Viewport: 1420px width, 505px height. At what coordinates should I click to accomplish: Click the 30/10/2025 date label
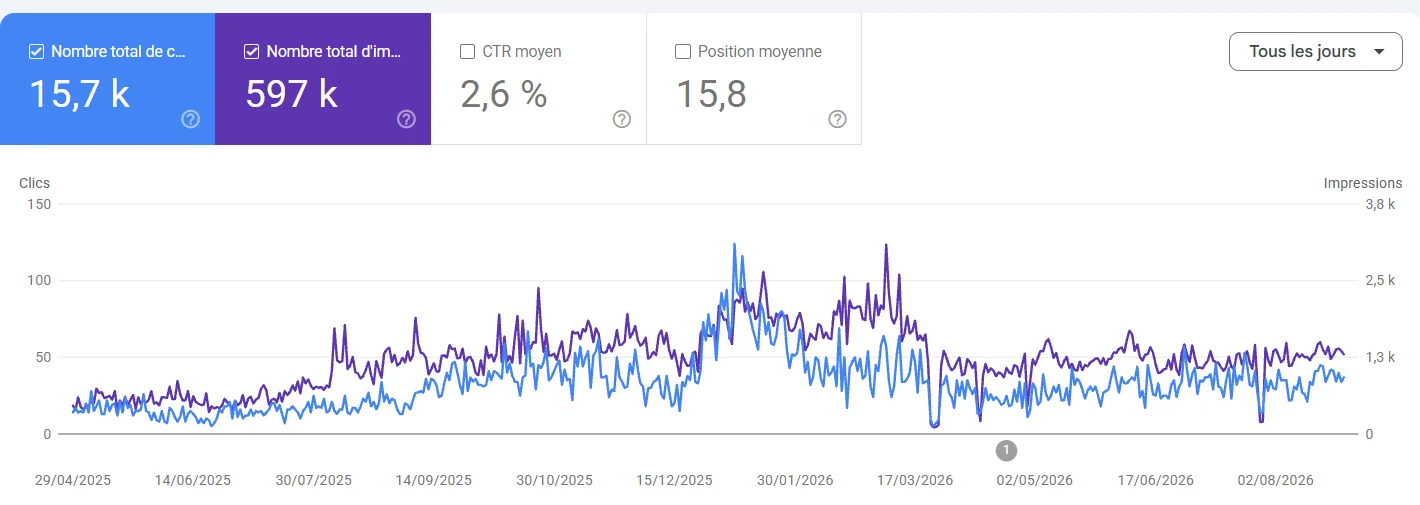555,480
